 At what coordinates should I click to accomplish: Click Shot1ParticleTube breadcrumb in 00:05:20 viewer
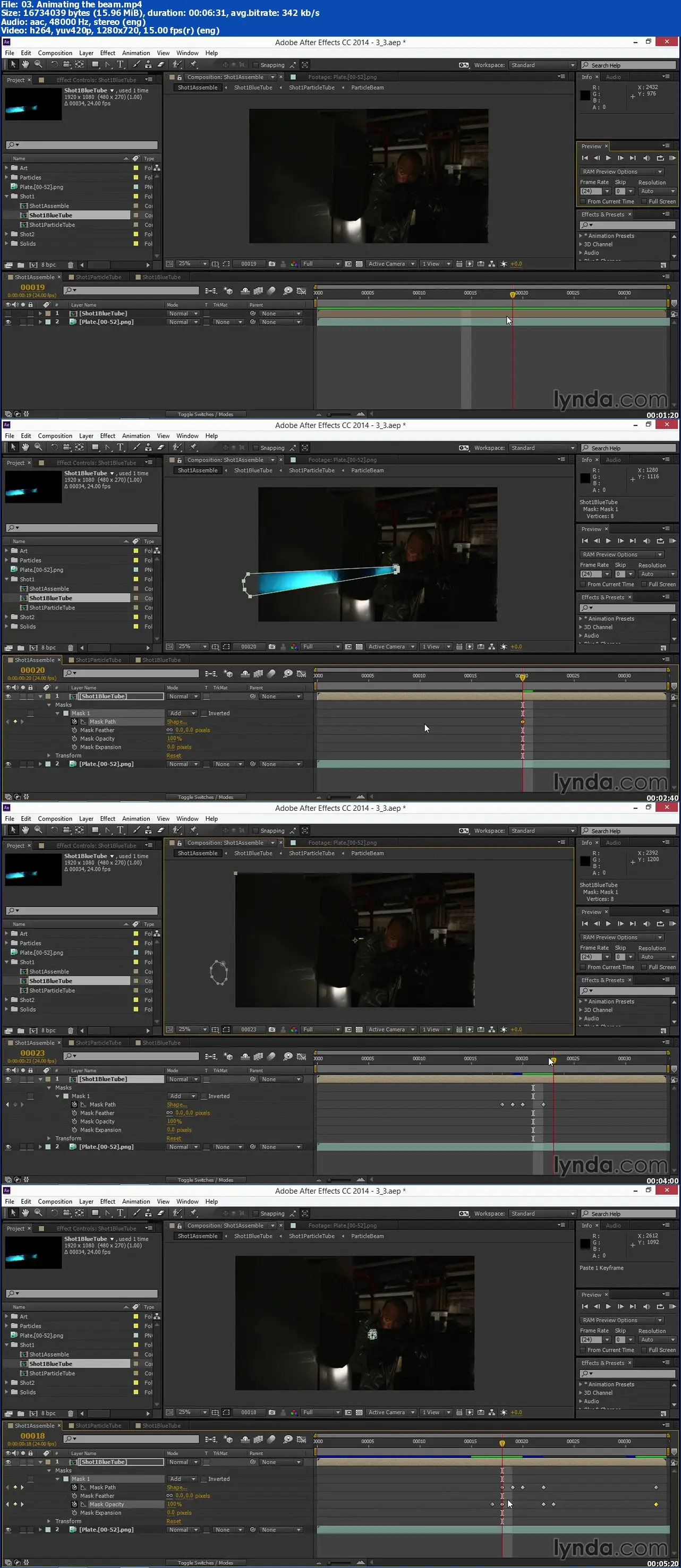click(x=311, y=1236)
